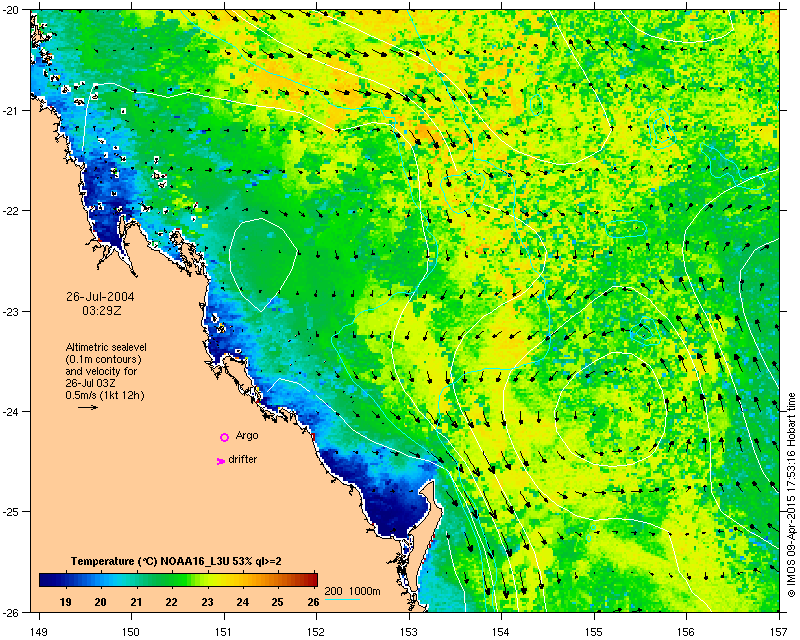Click the '-23' latitude axis label
Image resolution: width=800 pixels, height=640 pixels.
click(x=10, y=311)
